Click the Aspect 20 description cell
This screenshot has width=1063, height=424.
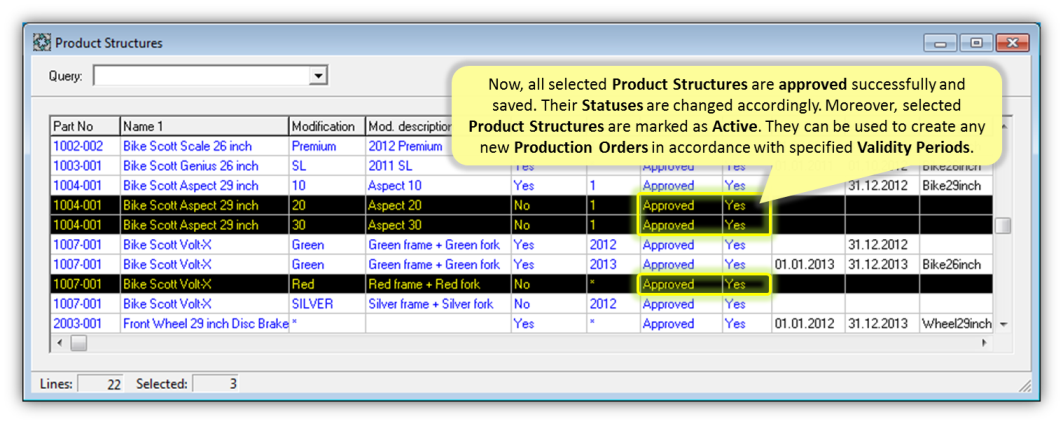coord(438,205)
